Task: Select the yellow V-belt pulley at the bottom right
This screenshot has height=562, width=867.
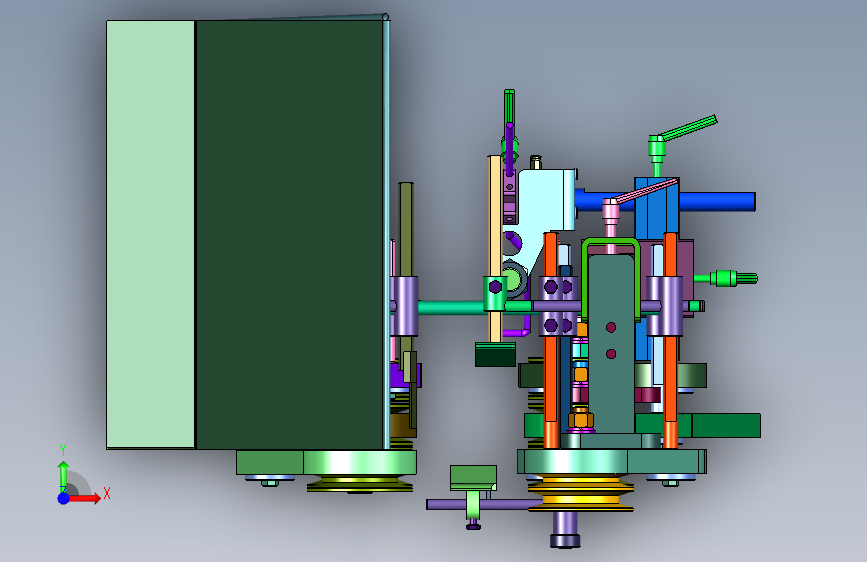Action: click(581, 493)
